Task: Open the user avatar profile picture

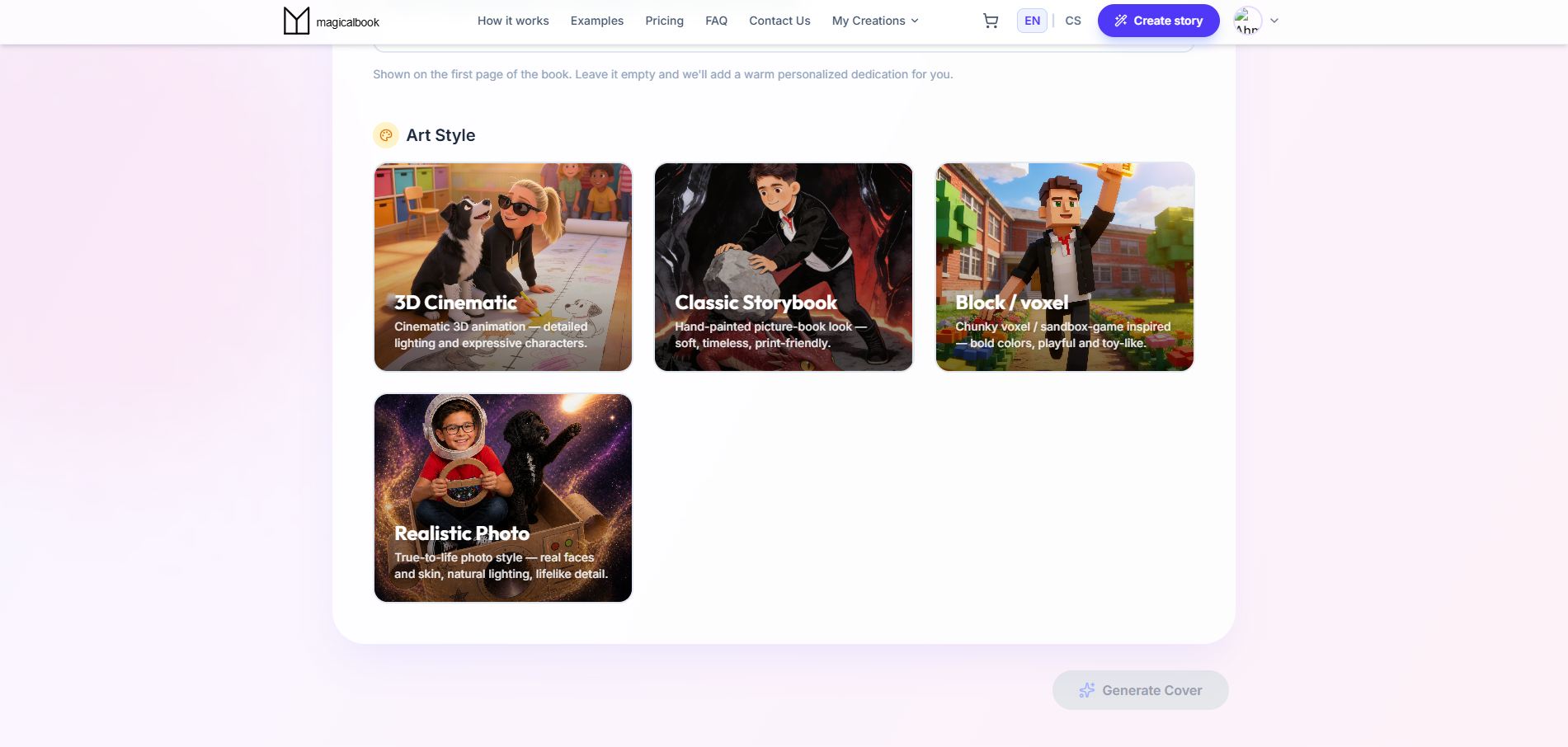Action: [x=1248, y=21]
